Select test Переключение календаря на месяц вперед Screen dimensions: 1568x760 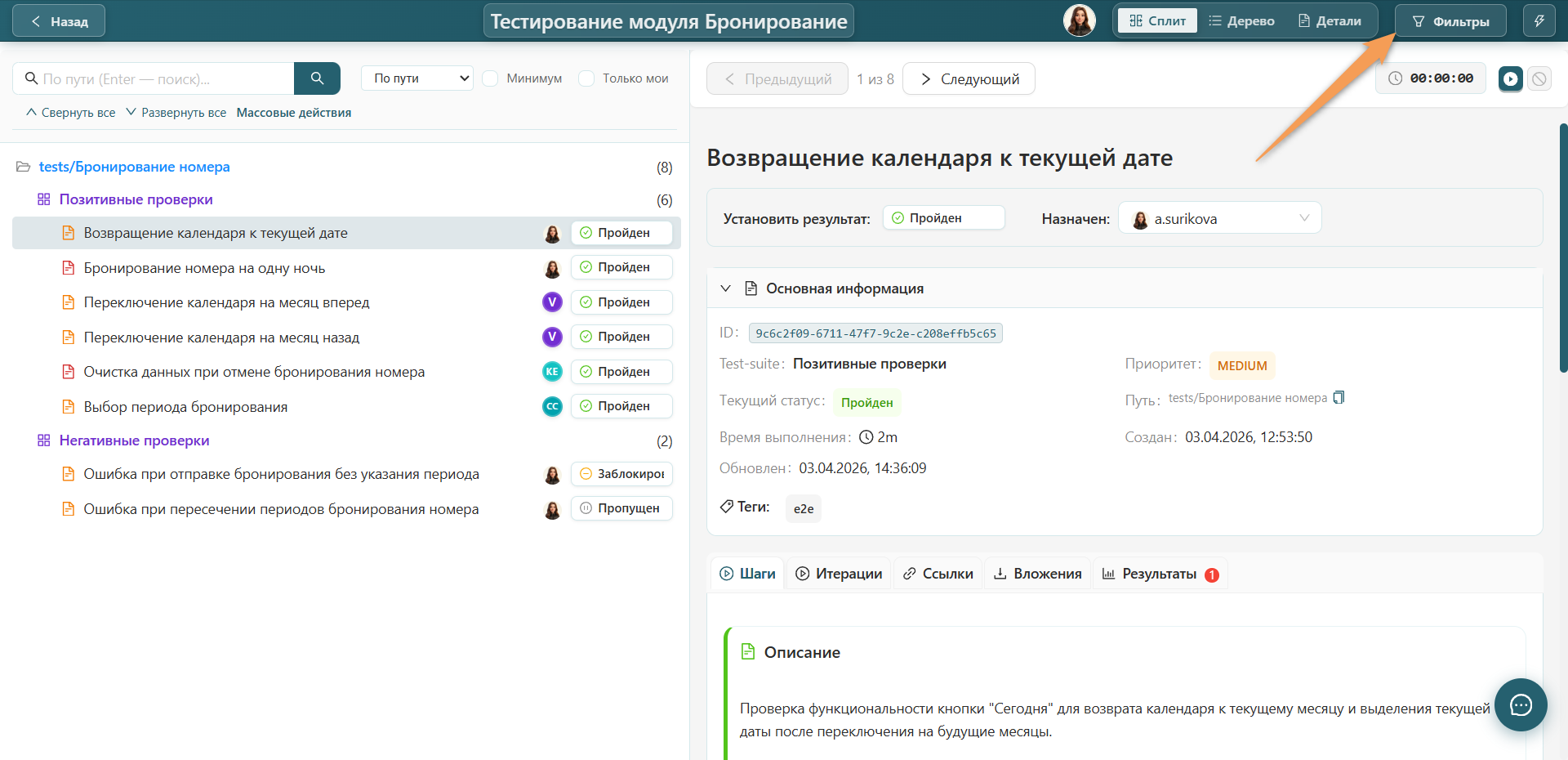226,302
